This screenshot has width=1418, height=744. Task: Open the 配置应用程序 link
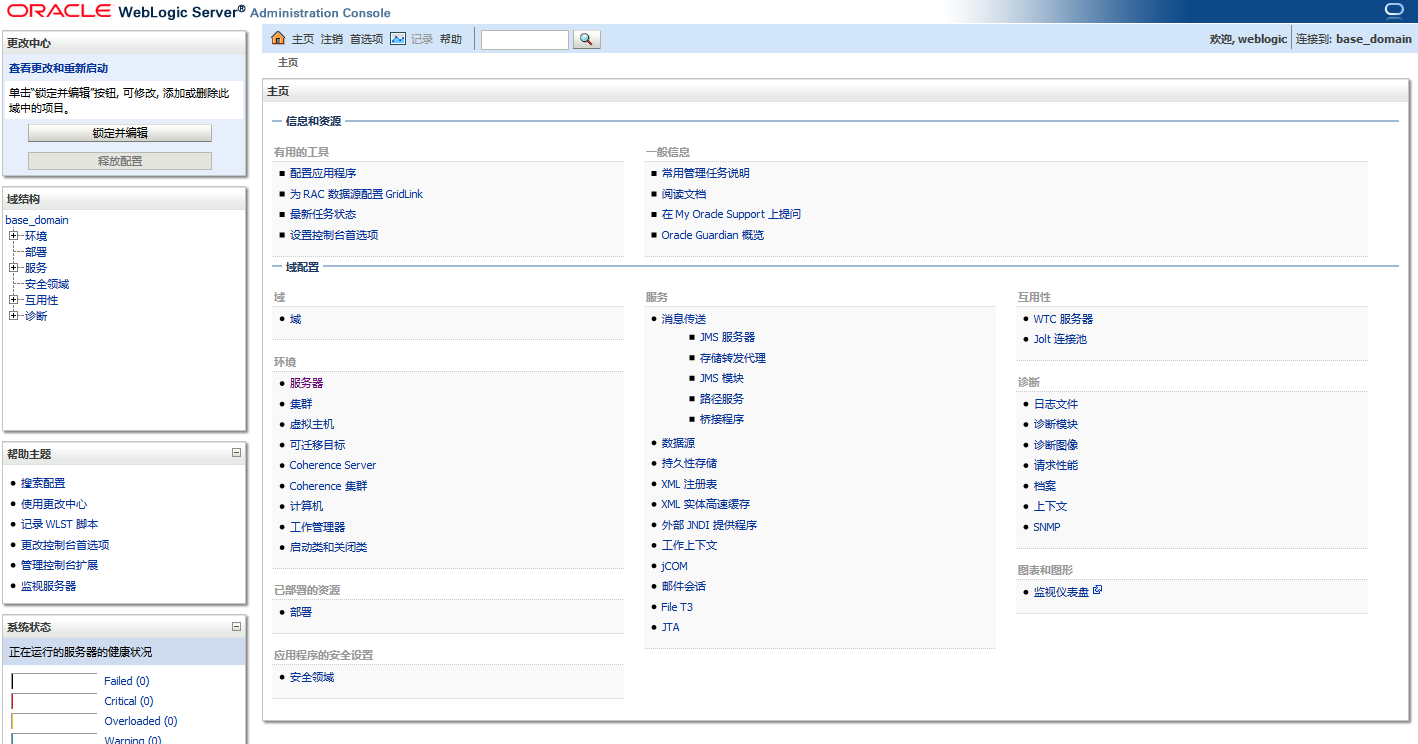tap(323, 173)
